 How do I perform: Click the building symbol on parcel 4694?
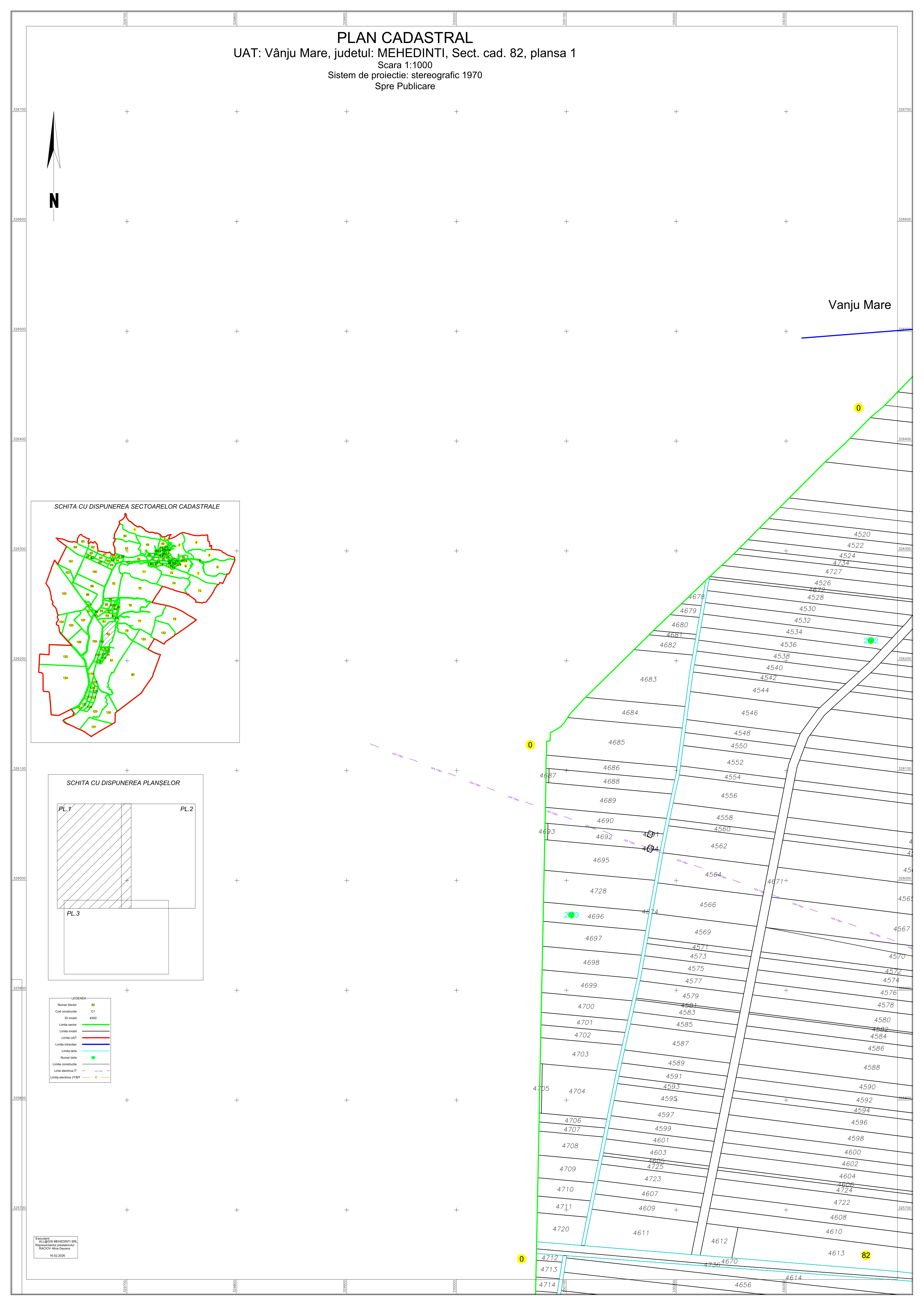650,849
